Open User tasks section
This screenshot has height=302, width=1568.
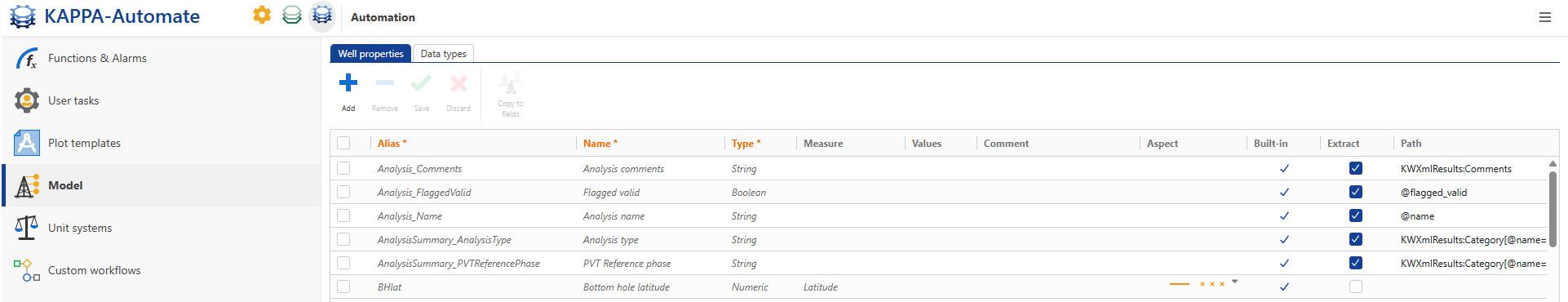(x=162, y=100)
